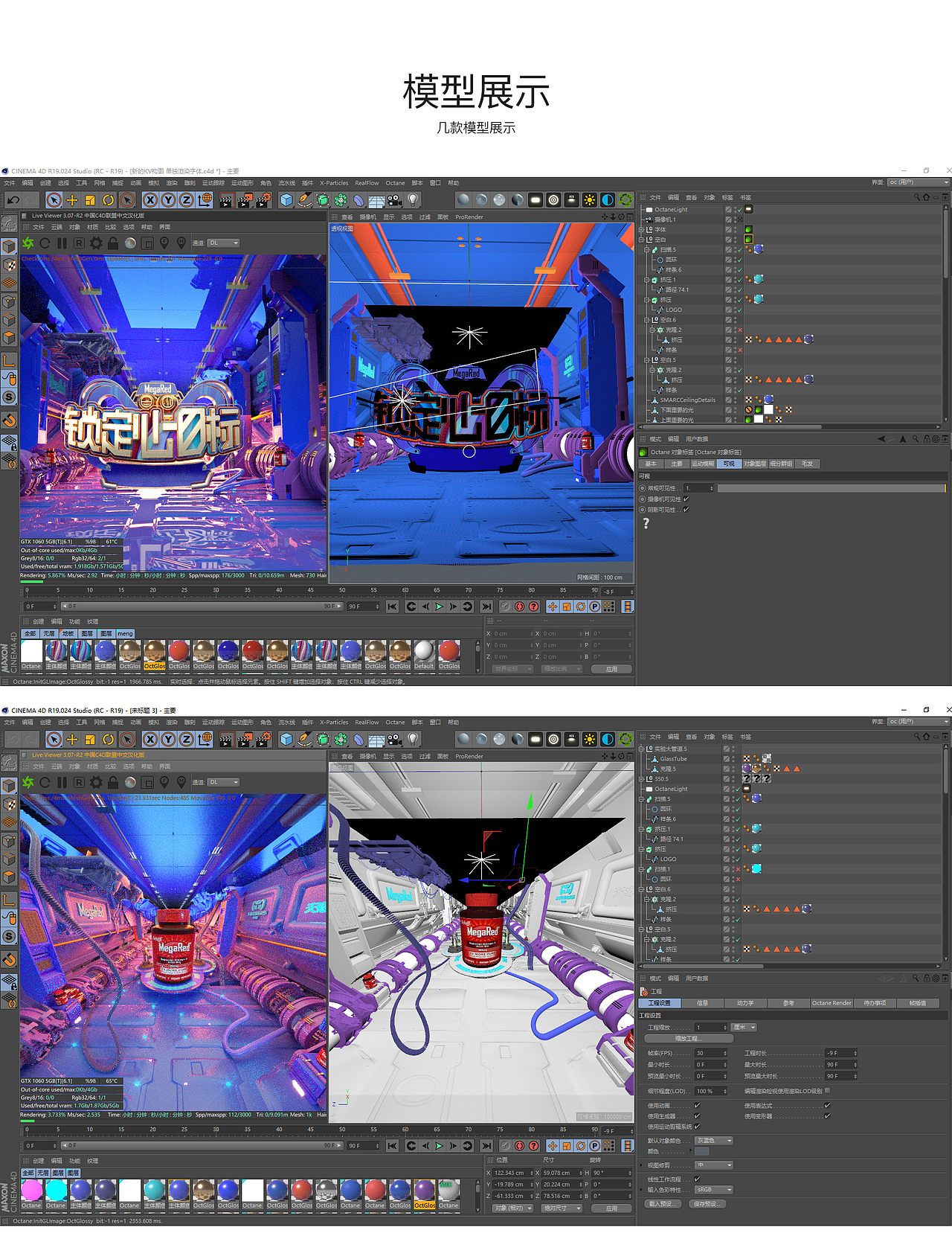Toggle the 线性工作流程 checkbox

pos(697,1179)
